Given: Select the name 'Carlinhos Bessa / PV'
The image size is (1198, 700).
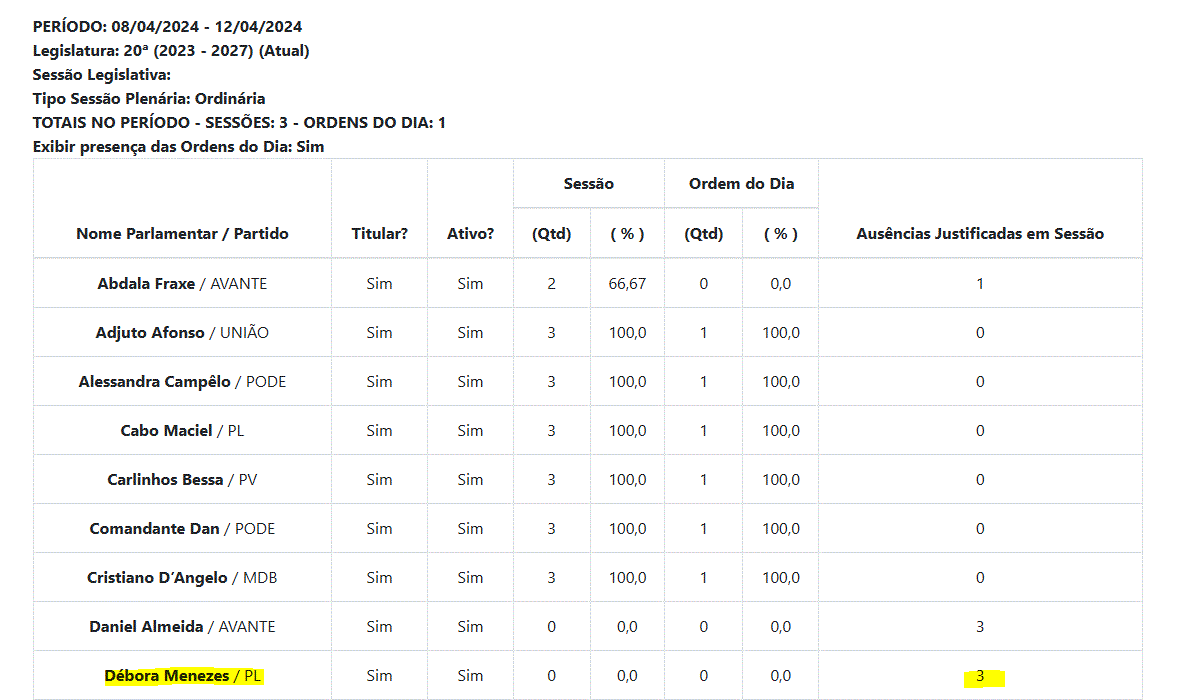Looking at the screenshot, I should 183,479.
